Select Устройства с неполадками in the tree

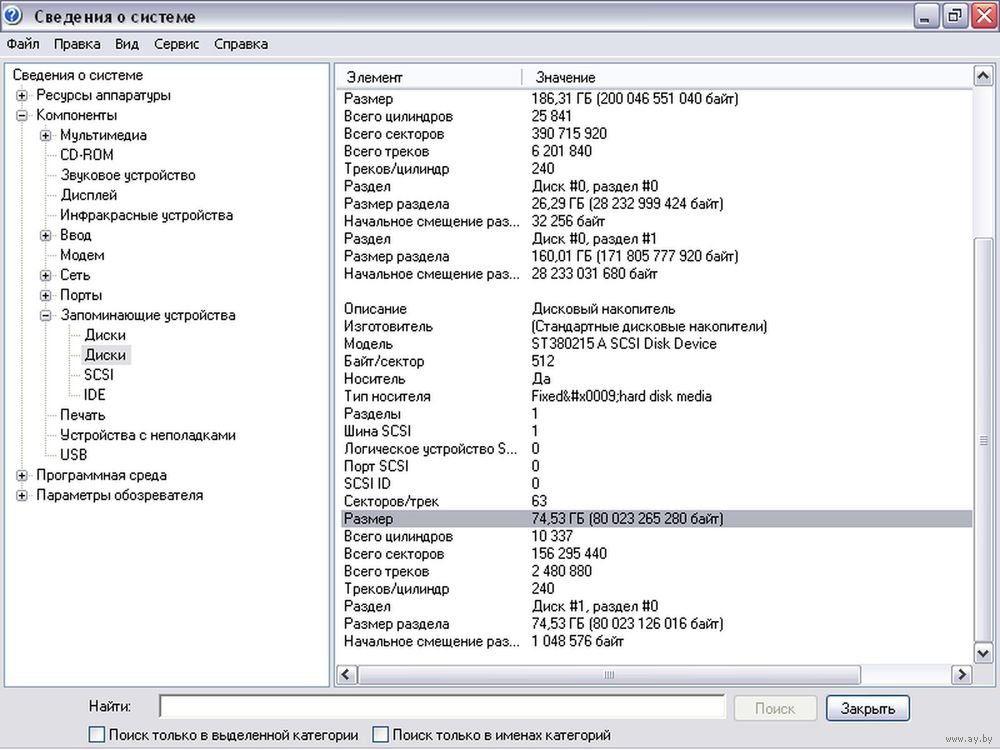point(148,435)
